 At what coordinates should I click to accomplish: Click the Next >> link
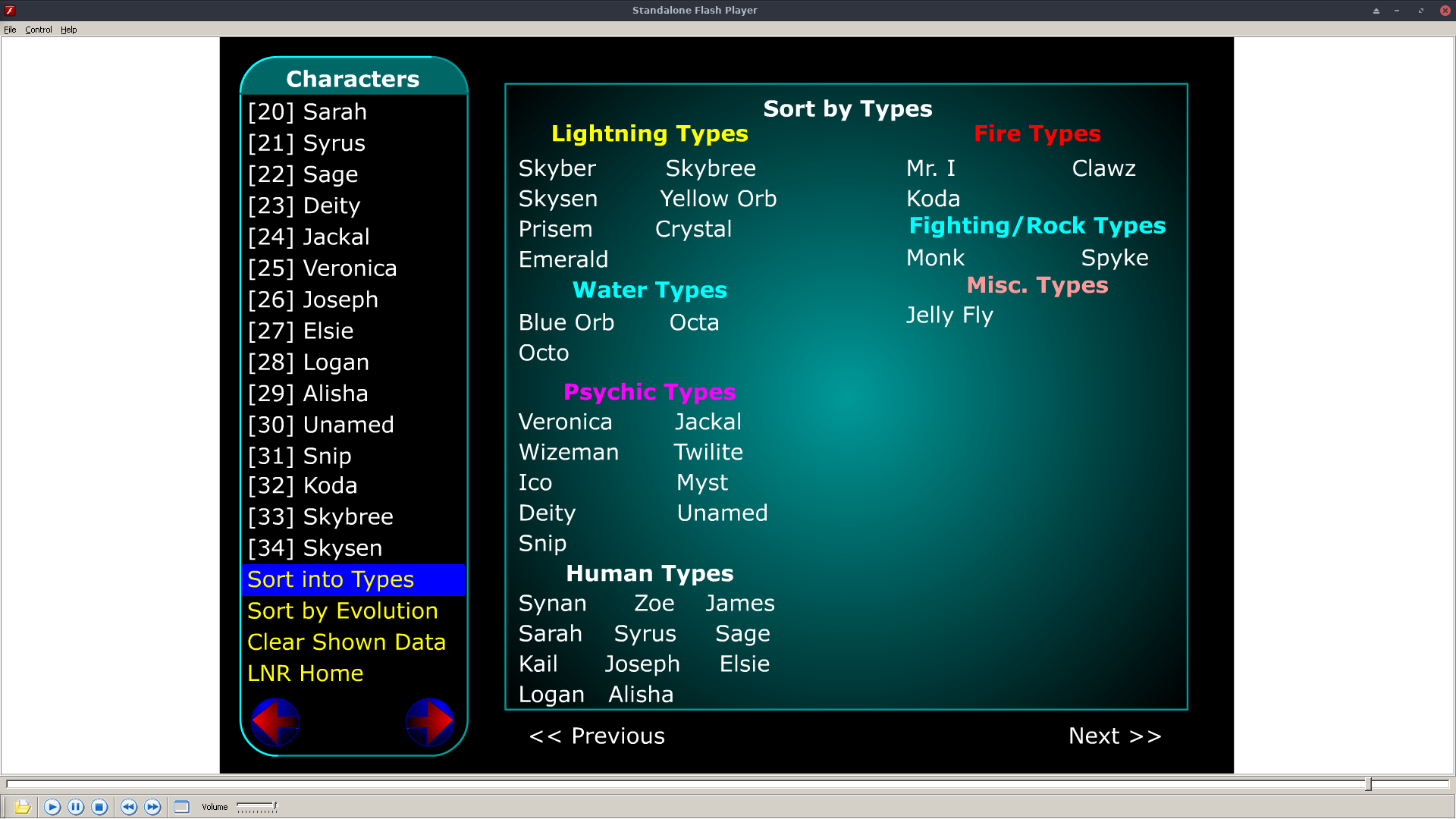coord(1115,736)
